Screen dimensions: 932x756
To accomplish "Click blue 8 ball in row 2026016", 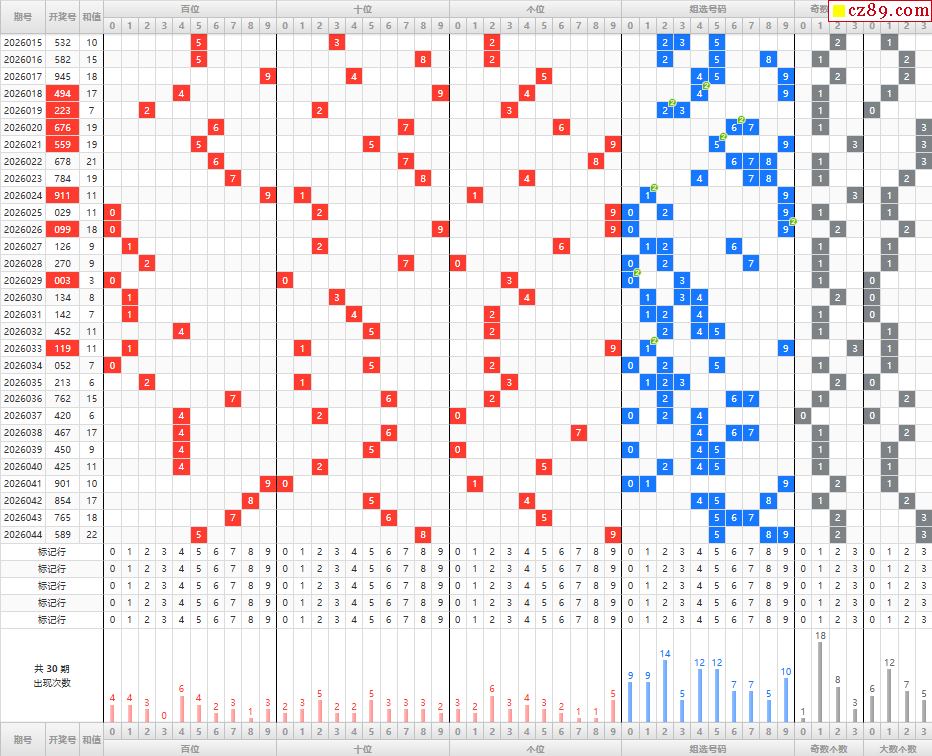I will pyautogui.click(x=768, y=59).
